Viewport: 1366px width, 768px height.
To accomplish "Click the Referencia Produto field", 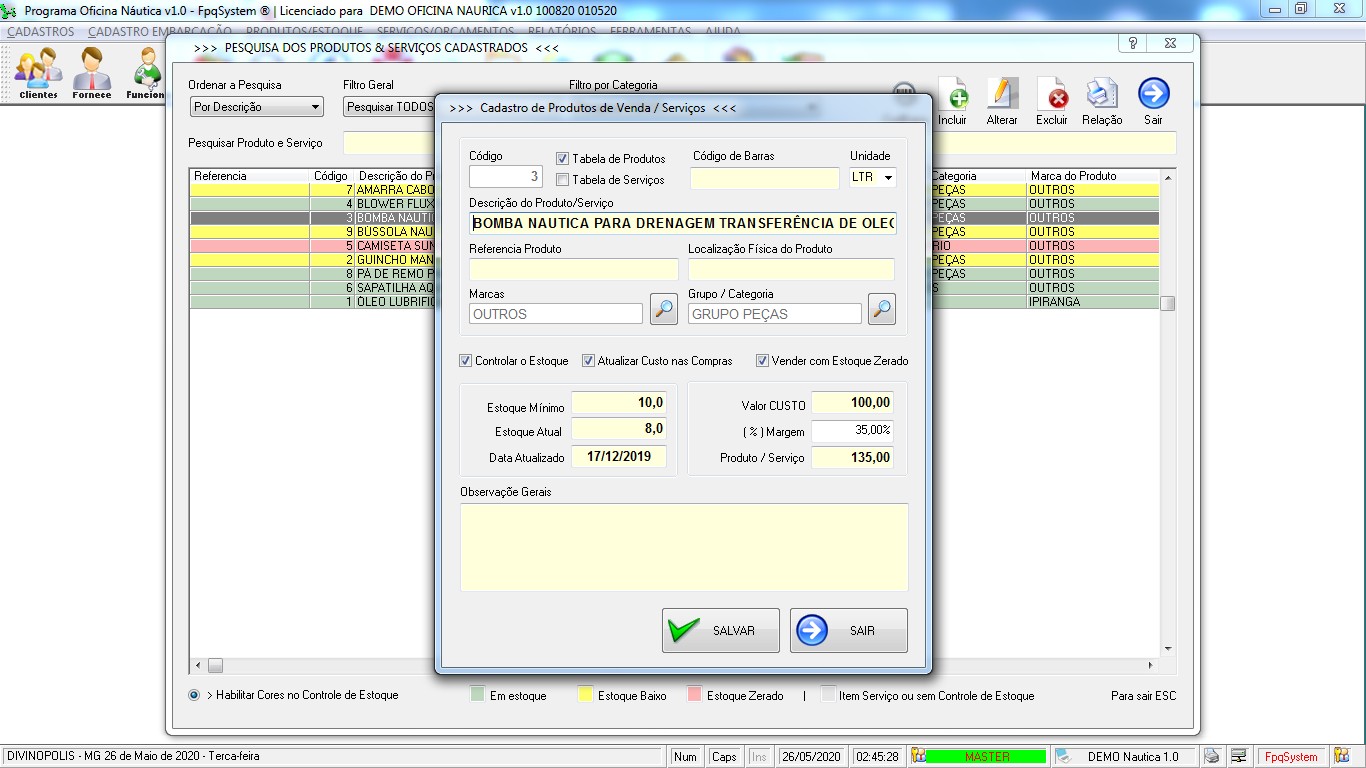I will point(574,269).
